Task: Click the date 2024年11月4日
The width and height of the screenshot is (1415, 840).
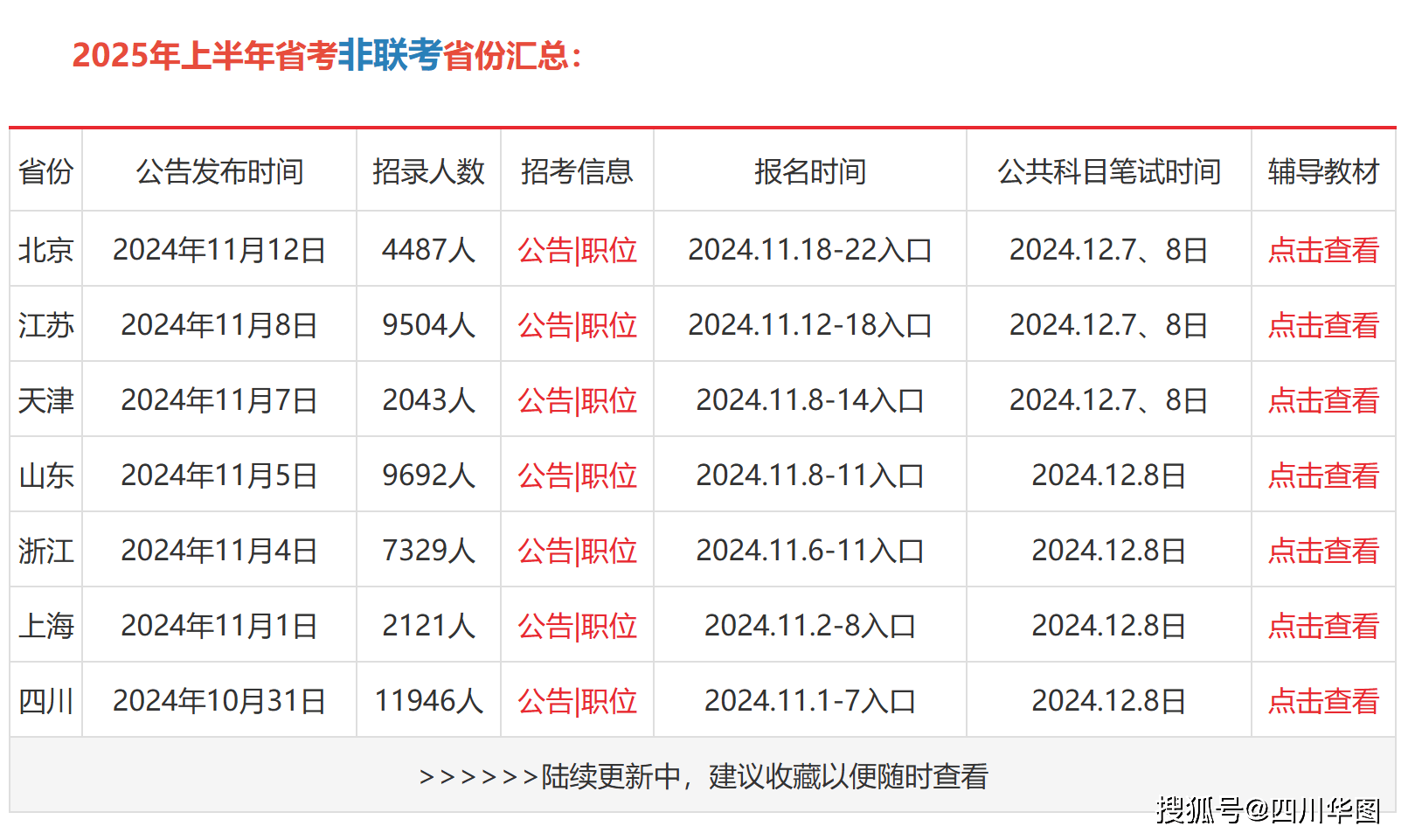Action: (x=219, y=551)
